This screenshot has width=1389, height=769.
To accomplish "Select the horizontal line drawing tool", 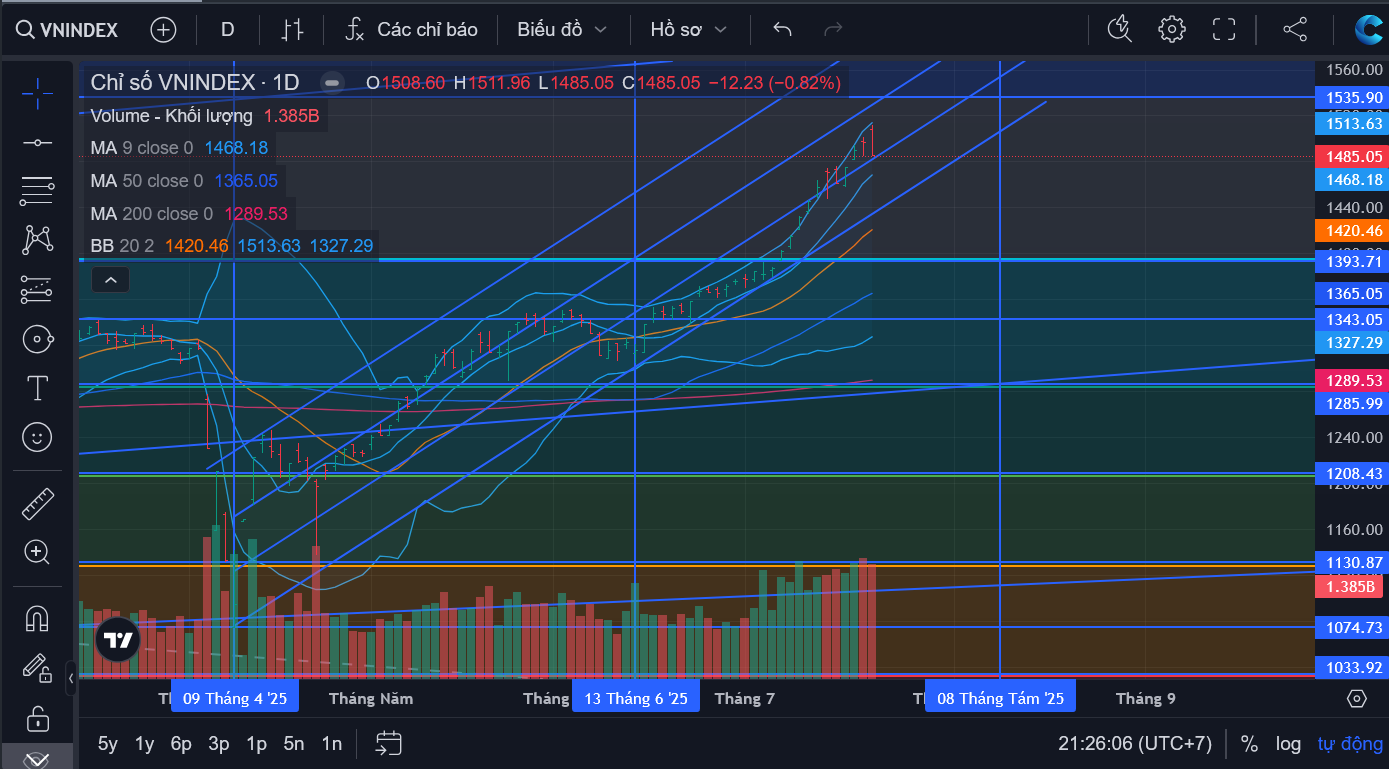I will 37,143.
